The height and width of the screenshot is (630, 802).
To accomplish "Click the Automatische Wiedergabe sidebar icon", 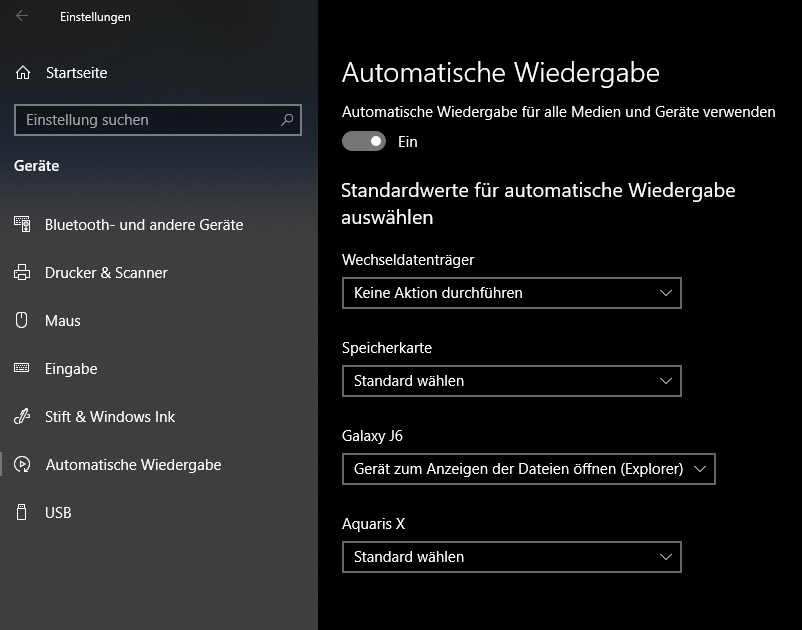I will (x=22, y=465).
